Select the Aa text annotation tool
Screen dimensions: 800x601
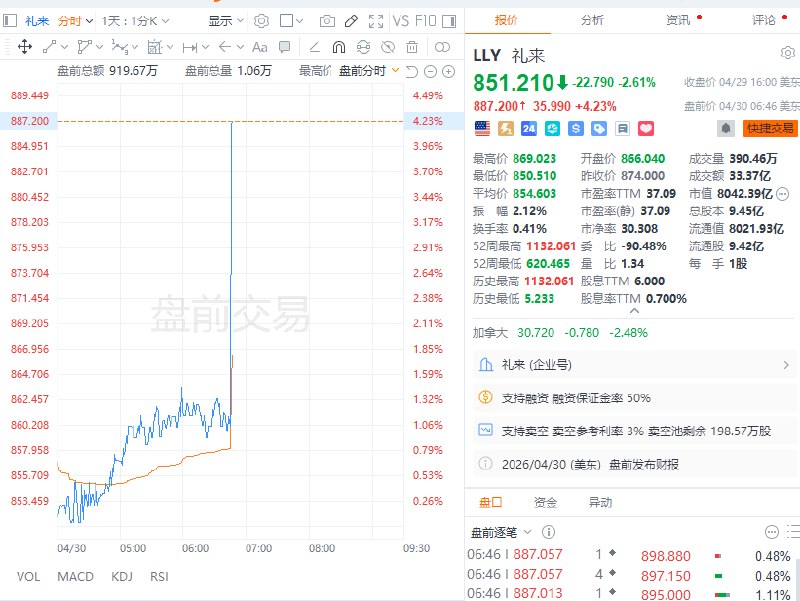(260, 47)
